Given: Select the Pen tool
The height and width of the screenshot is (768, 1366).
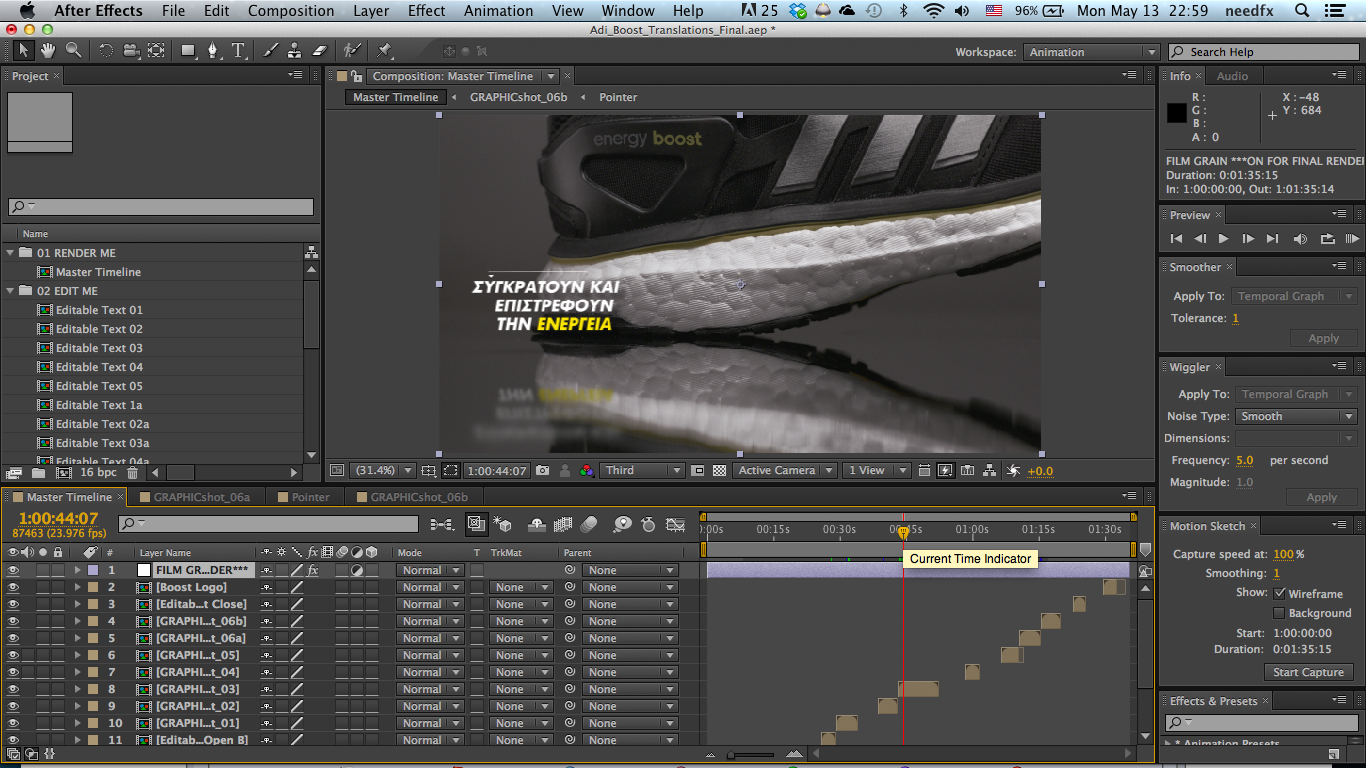Looking at the screenshot, I should click(x=213, y=50).
